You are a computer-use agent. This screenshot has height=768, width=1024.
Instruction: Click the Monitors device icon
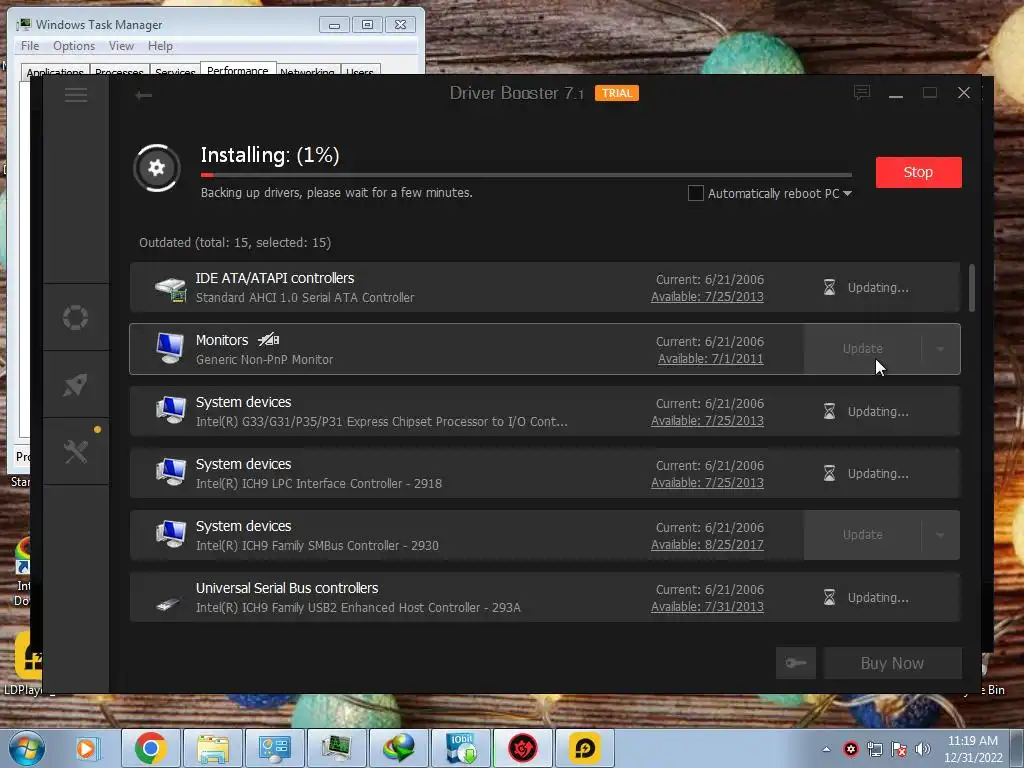[x=170, y=348]
